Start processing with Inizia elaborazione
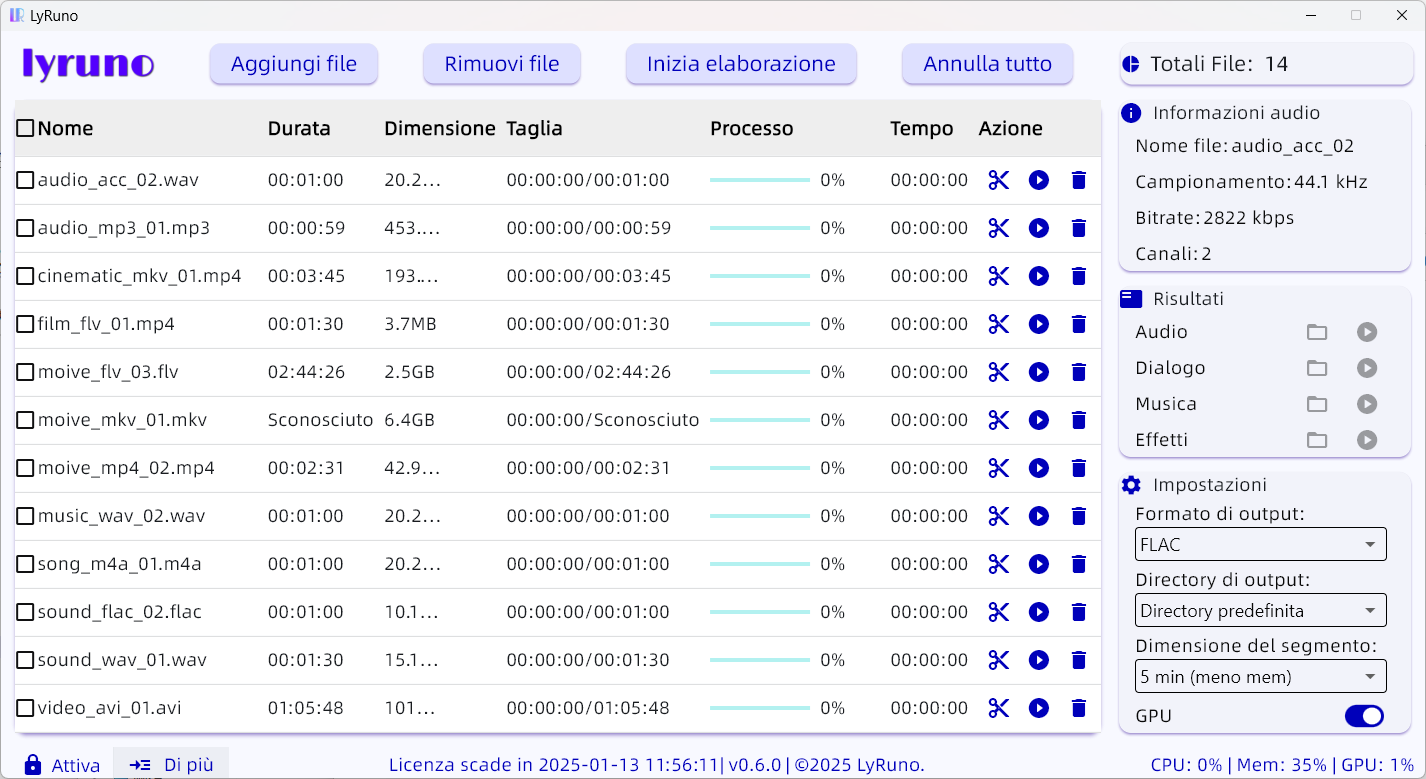This screenshot has height=779, width=1426. (x=740, y=64)
